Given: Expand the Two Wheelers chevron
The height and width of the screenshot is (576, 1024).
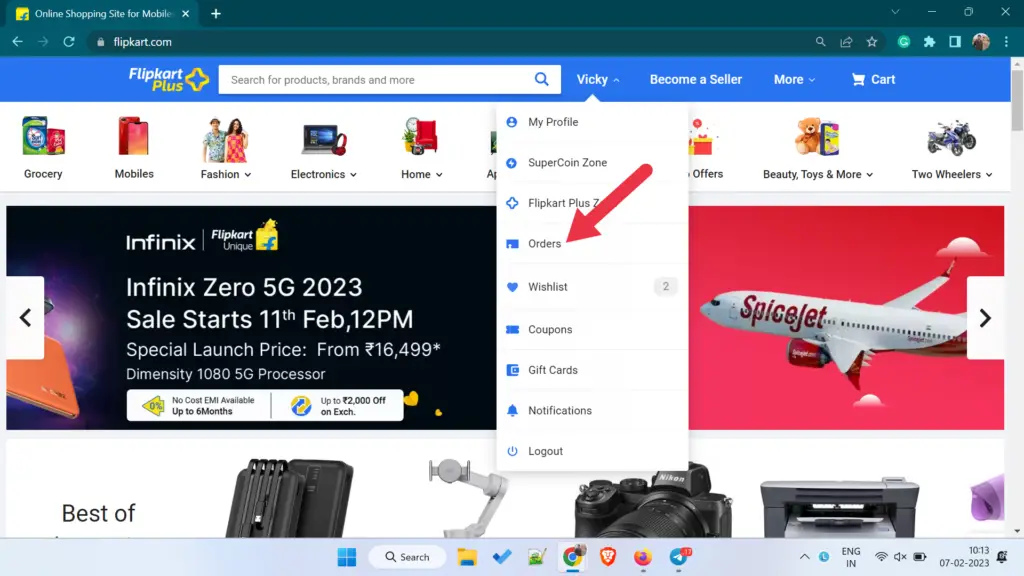Looking at the screenshot, I should coord(989,175).
